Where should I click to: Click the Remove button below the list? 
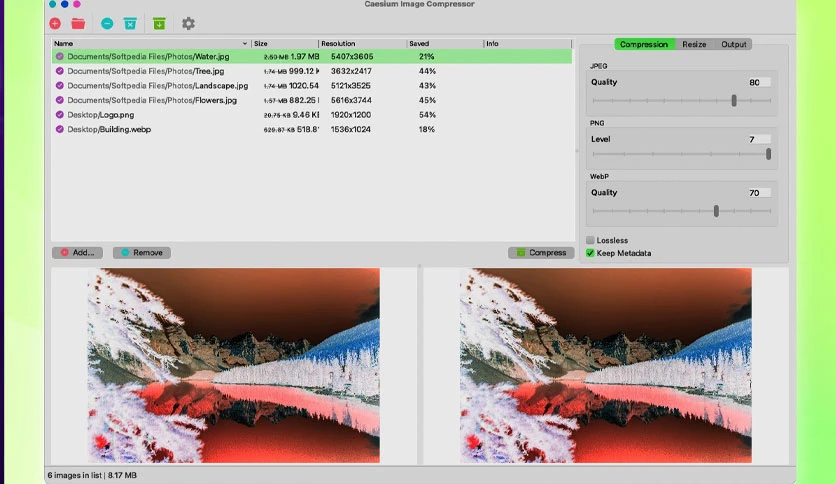point(142,253)
